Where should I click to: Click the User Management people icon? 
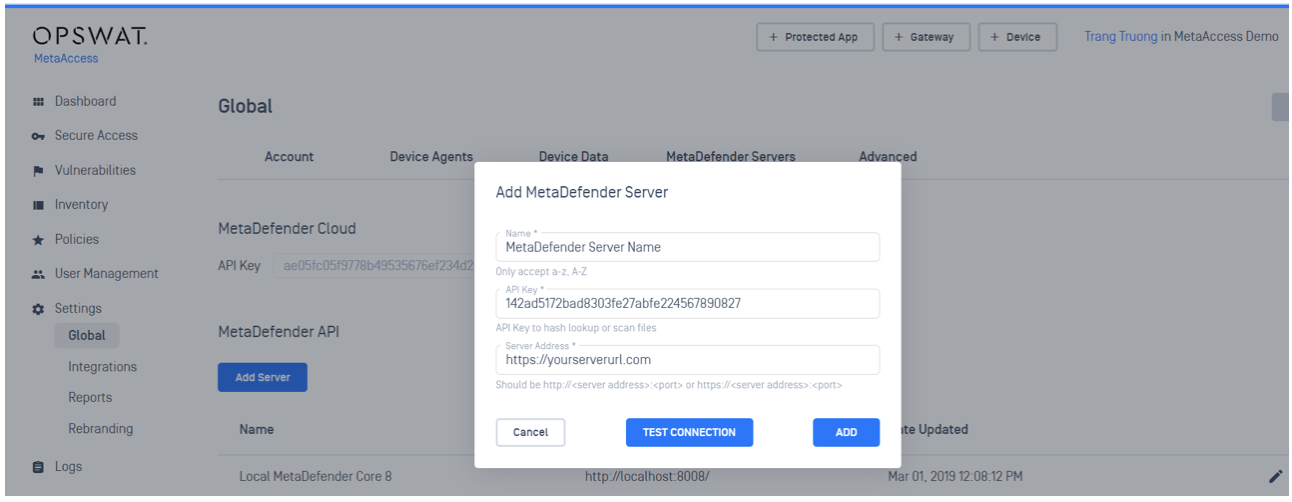(38, 274)
